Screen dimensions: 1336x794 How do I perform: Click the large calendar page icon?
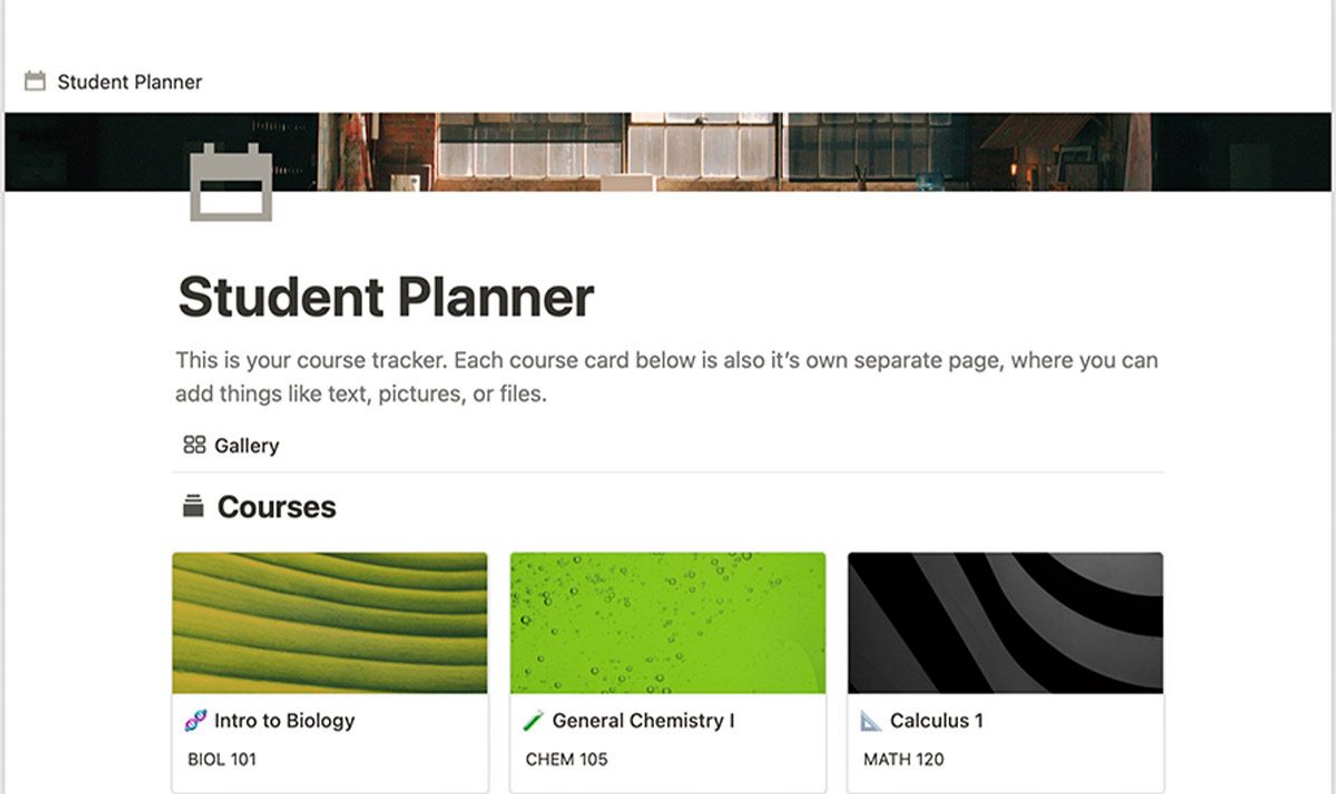click(x=231, y=182)
